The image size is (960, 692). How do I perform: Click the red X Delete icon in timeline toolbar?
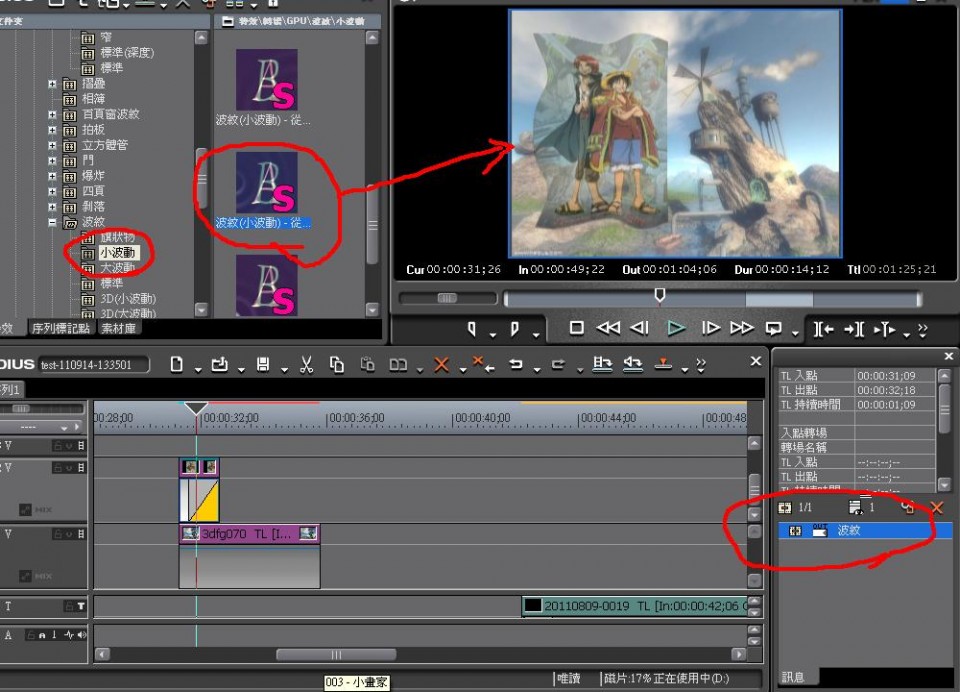(x=441, y=365)
